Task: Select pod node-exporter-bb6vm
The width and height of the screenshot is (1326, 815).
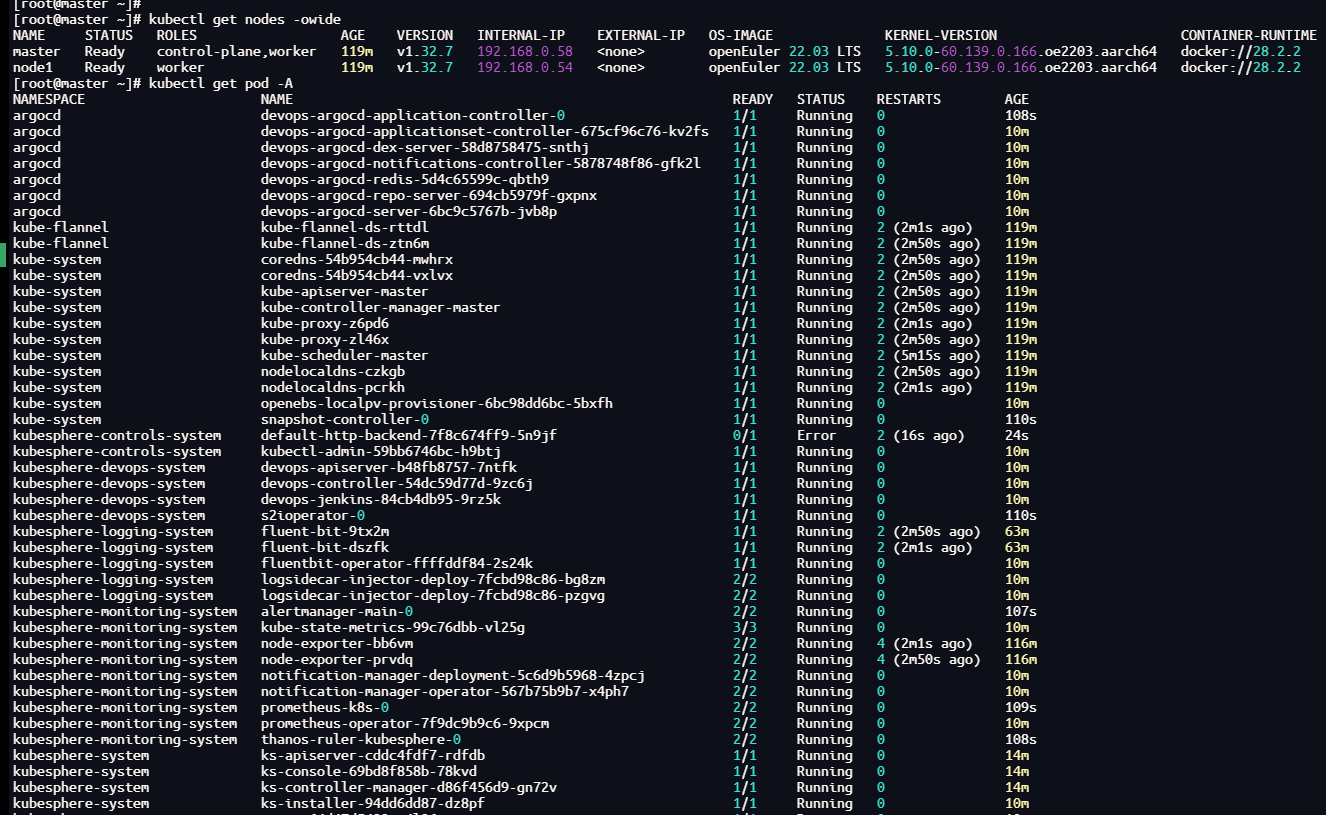Action: point(337,644)
